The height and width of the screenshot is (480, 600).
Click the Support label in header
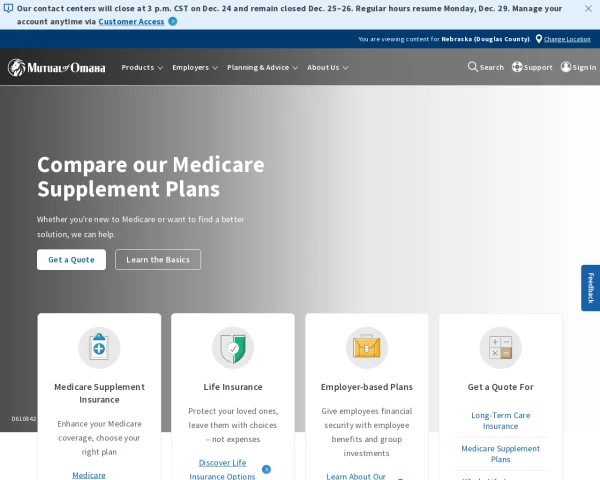coord(538,67)
